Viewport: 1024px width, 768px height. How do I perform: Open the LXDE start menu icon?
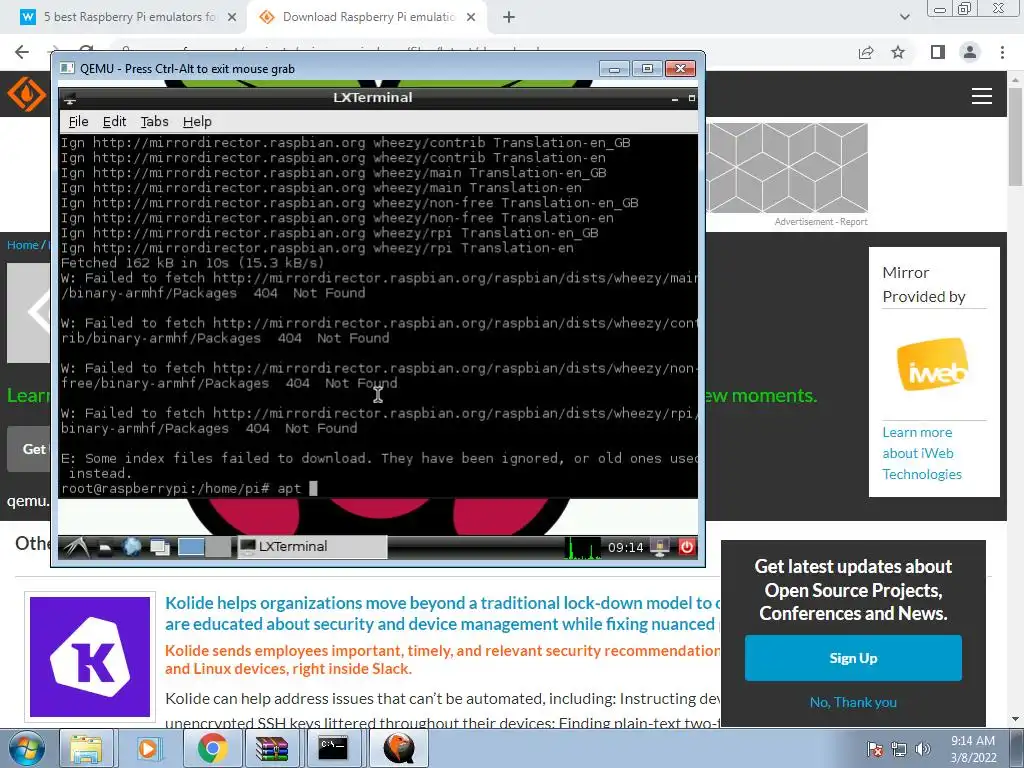[76, 547]
